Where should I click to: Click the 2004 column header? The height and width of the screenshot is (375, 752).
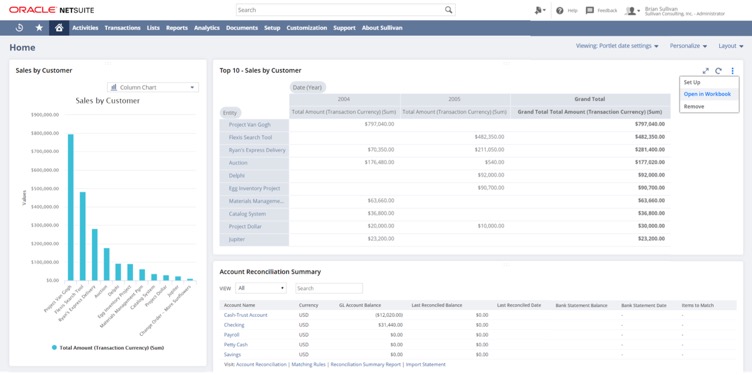(344, 99)
